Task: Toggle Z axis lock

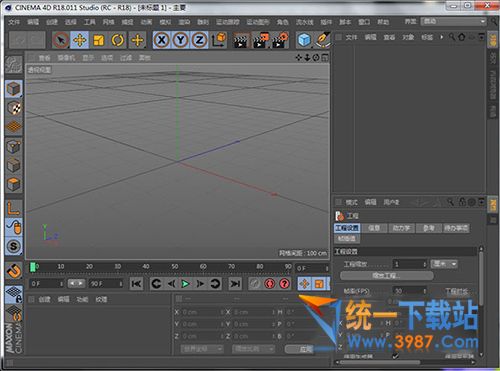Action: coord(199,40)
